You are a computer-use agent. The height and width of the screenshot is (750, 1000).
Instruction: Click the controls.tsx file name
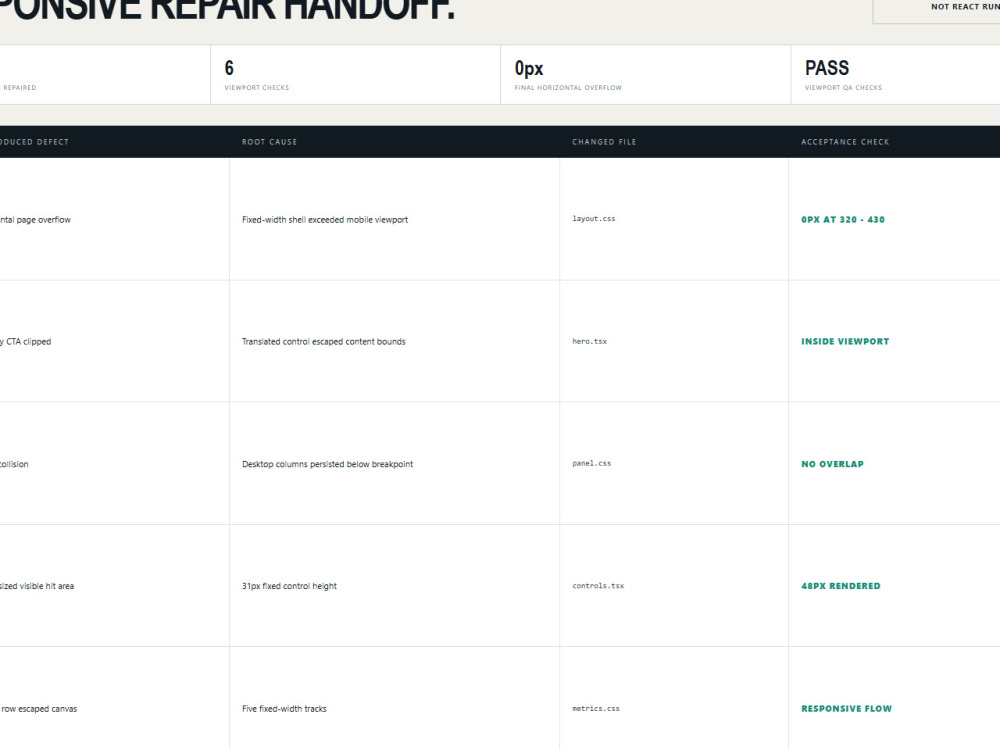tap(598, 585)
